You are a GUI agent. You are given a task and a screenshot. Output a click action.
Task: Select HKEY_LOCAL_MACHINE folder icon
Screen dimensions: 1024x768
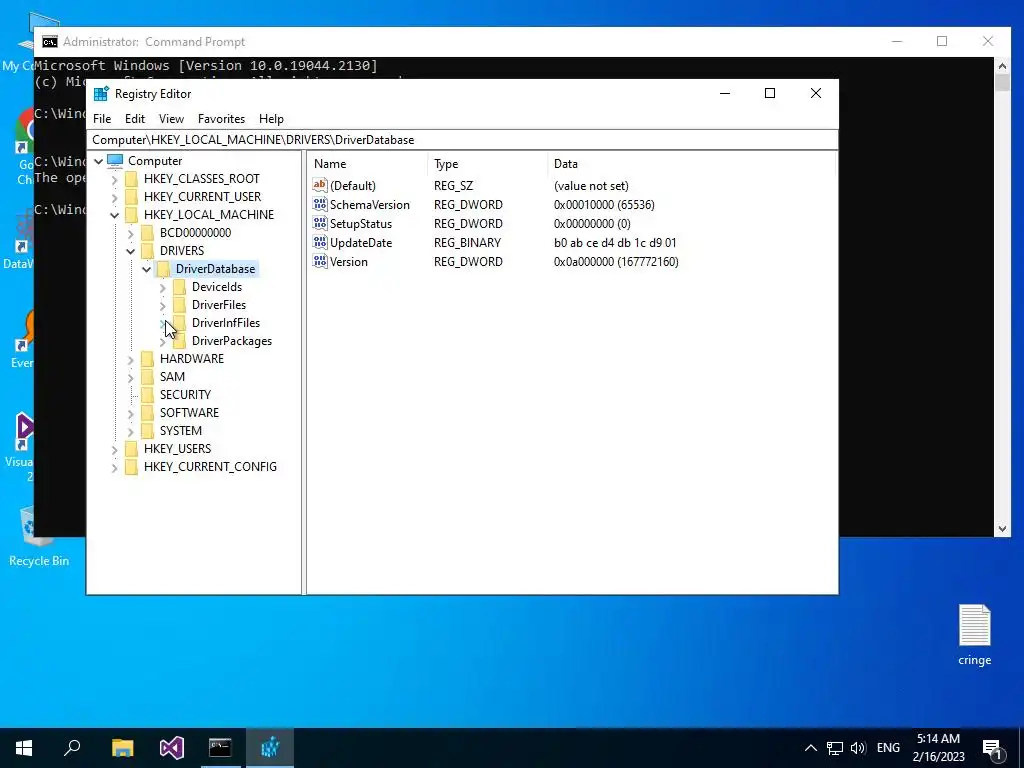(x=131, y=215)
